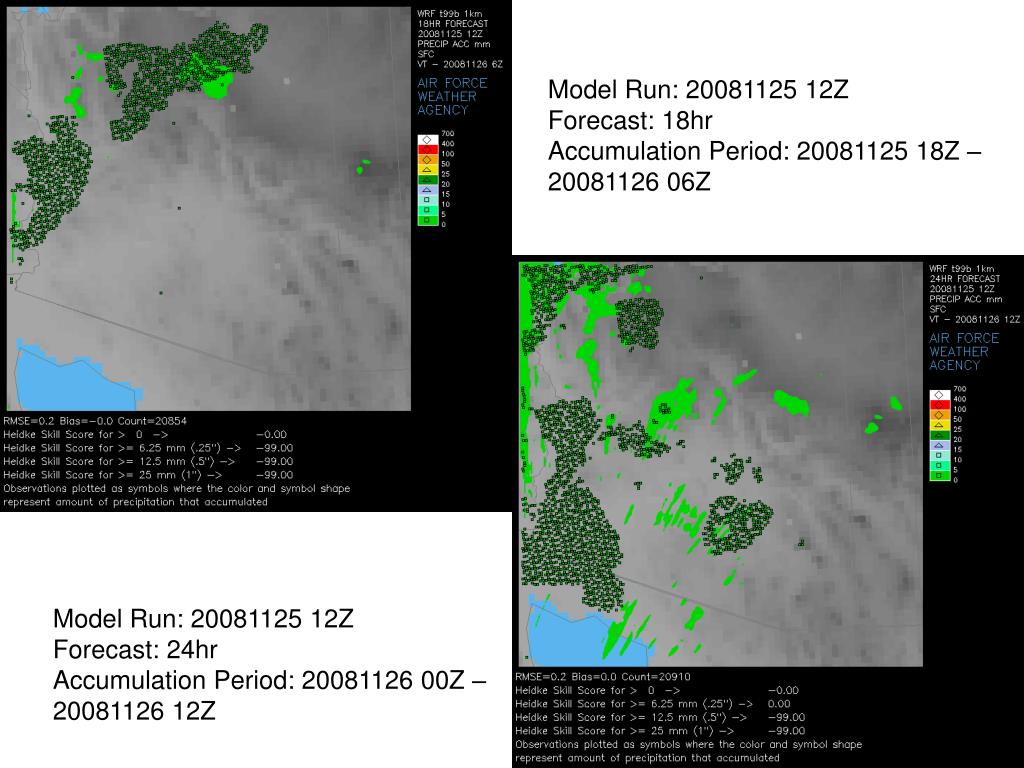Click the bottom green square swatch in 18HR legend

coord(427,221)
